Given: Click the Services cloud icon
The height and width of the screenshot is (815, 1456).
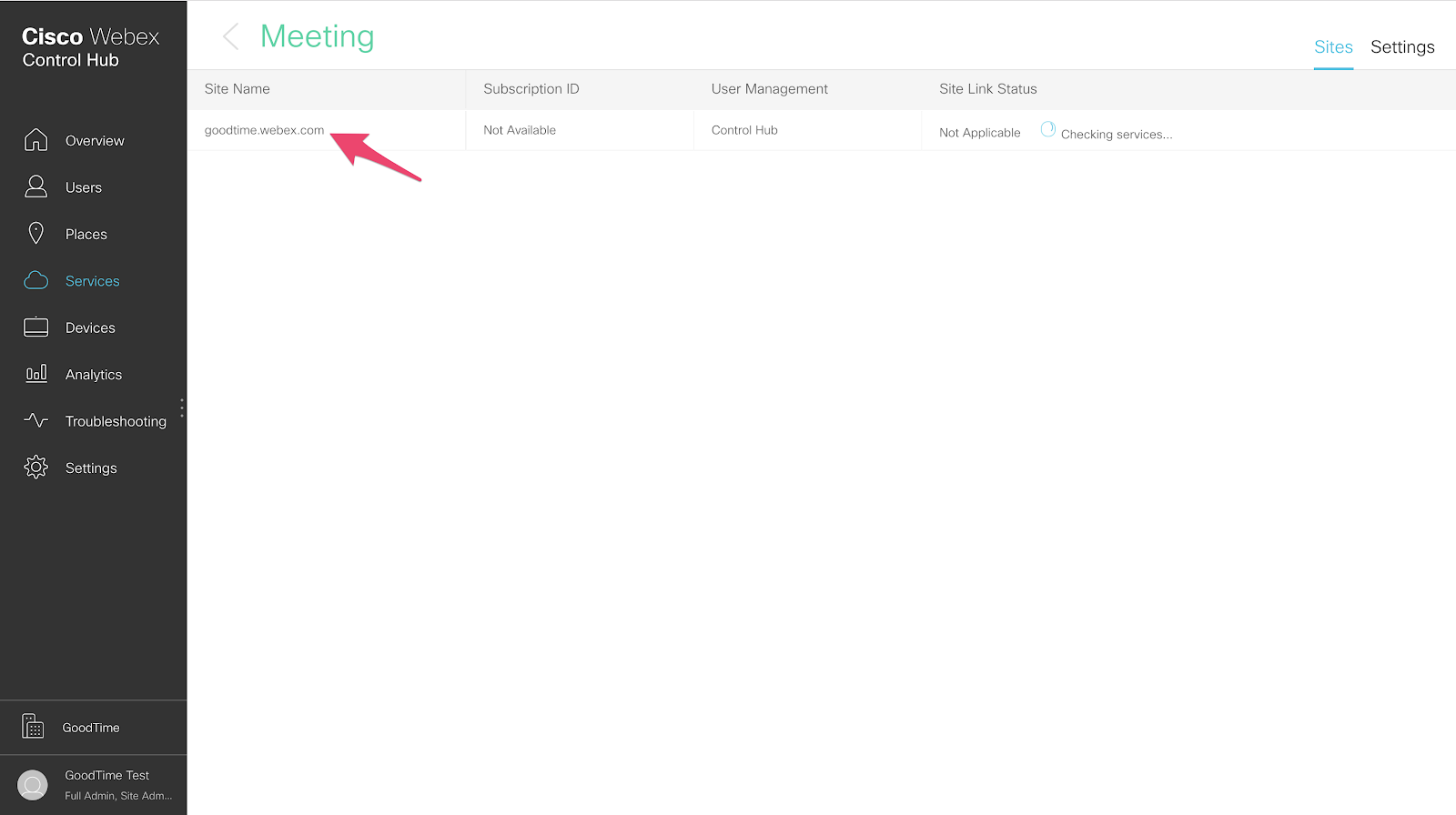Looking at the screenshot, I should [35, 280].
